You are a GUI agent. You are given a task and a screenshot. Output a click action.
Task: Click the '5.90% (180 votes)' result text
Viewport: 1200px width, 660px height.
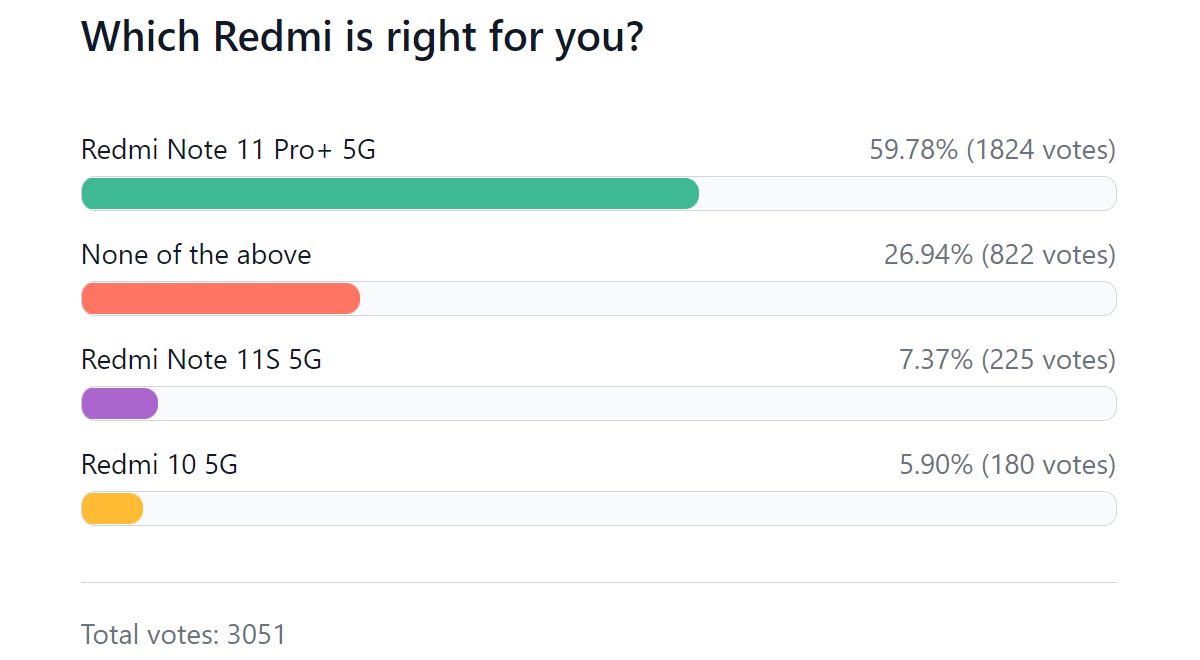[1007, 465]
